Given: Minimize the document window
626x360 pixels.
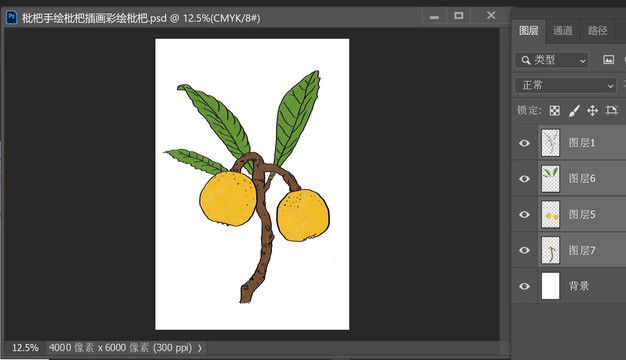Looking at the screenshot, I should (434, 16).
